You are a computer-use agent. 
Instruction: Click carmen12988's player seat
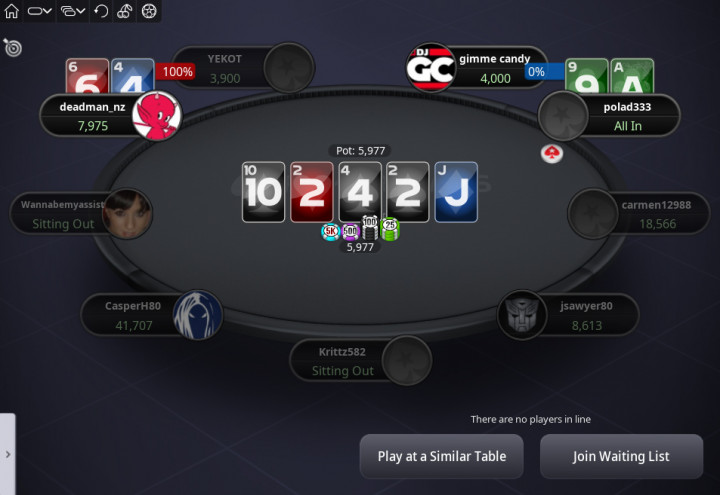pyautogui.click(x=639, y=214)
